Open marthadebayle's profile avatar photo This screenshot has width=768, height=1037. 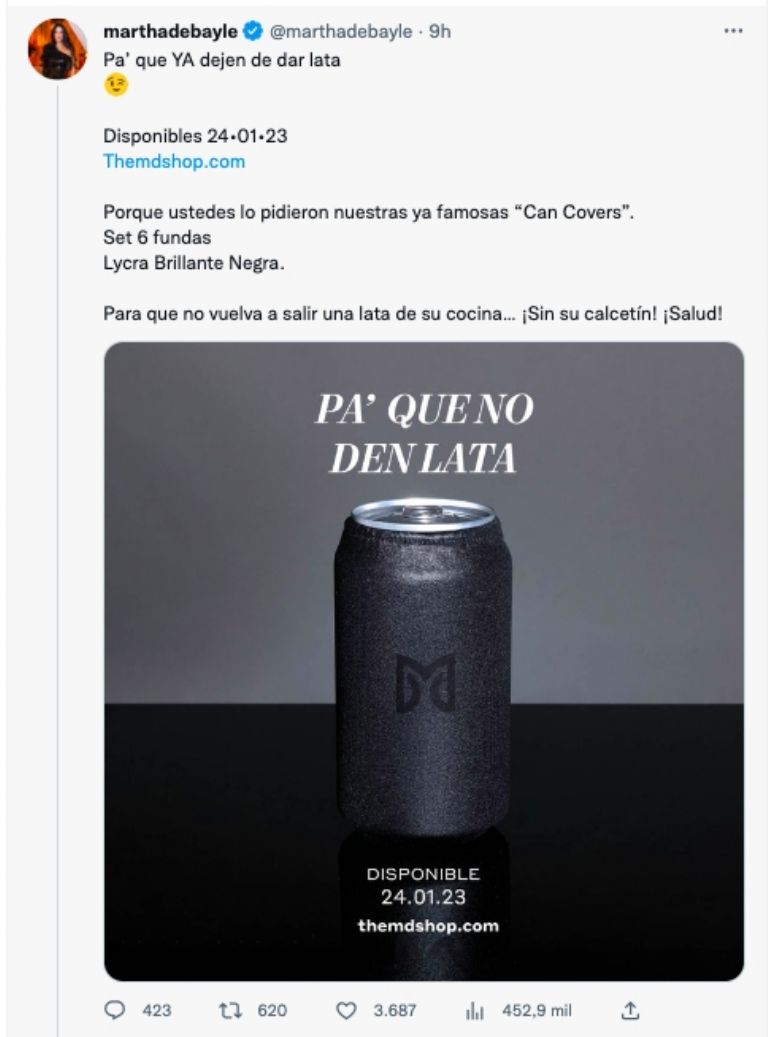point(57,48)
